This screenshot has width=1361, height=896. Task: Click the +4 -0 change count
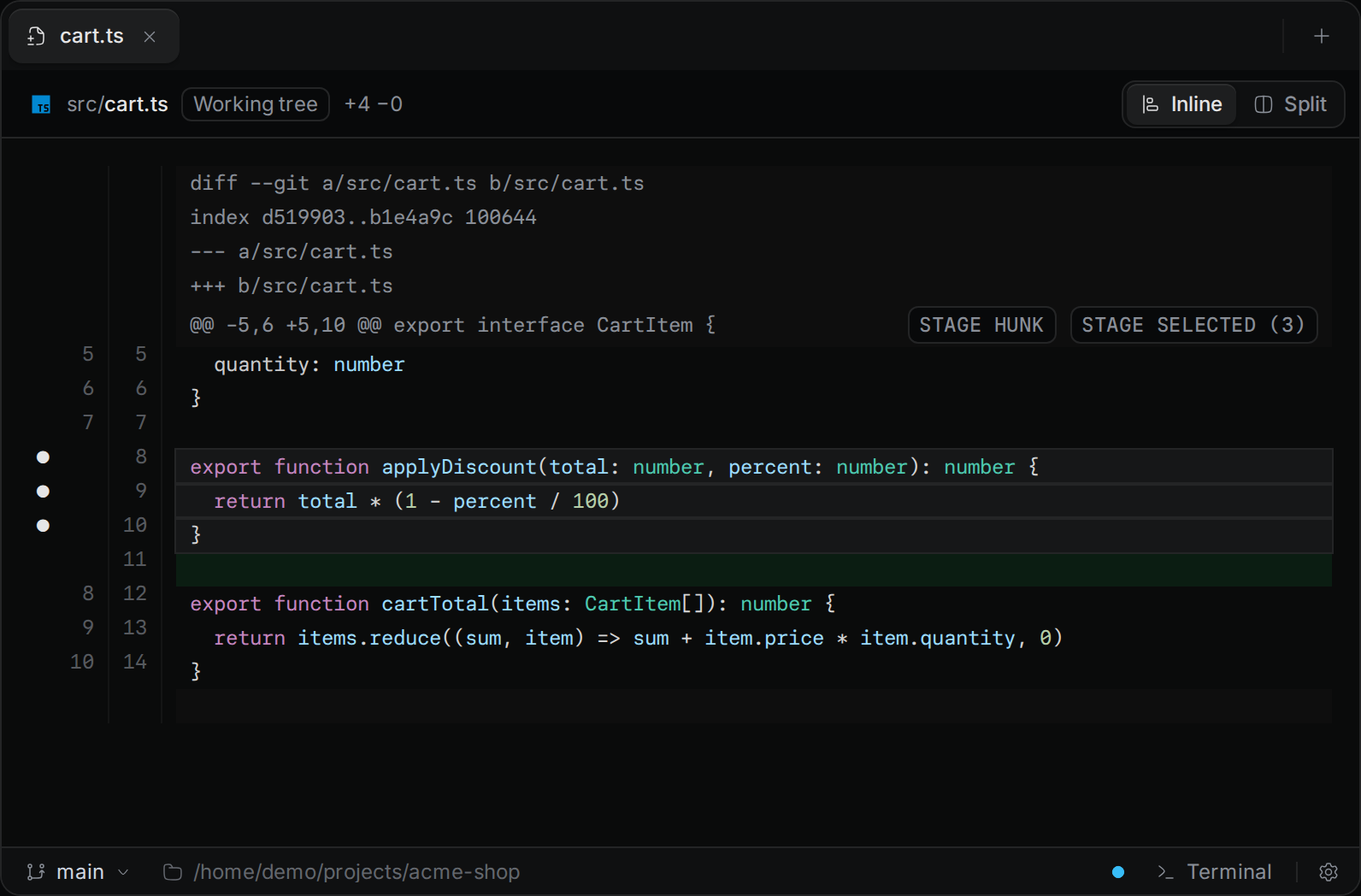coord(374,104)
